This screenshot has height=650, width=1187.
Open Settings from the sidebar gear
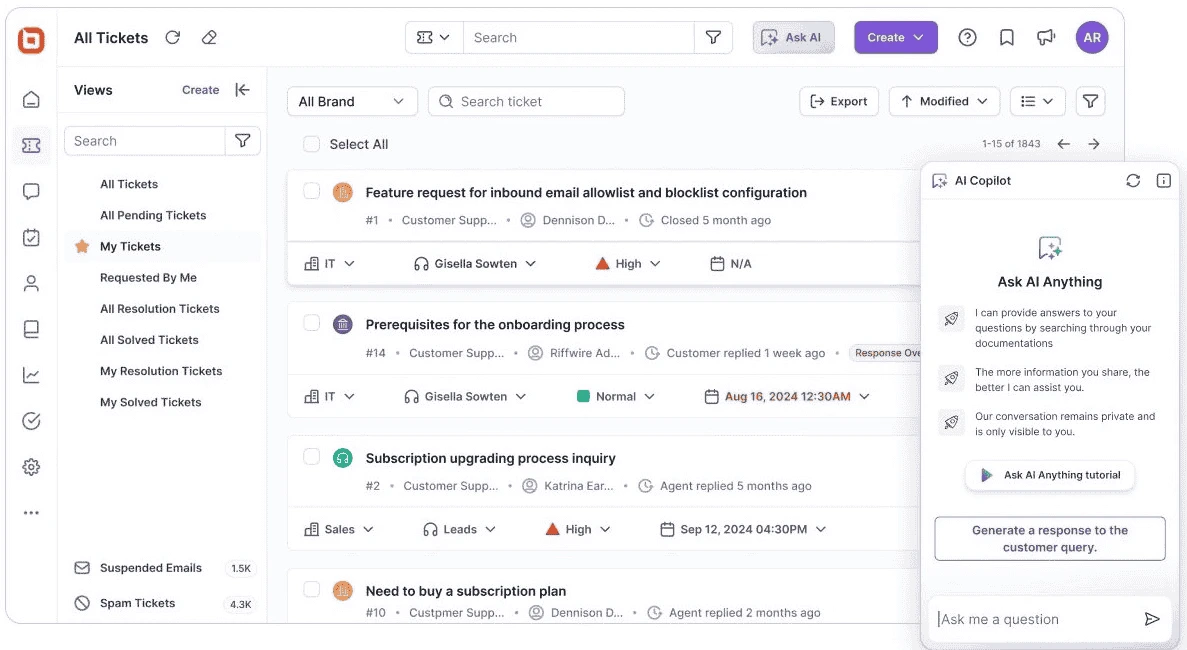[30, 466]
